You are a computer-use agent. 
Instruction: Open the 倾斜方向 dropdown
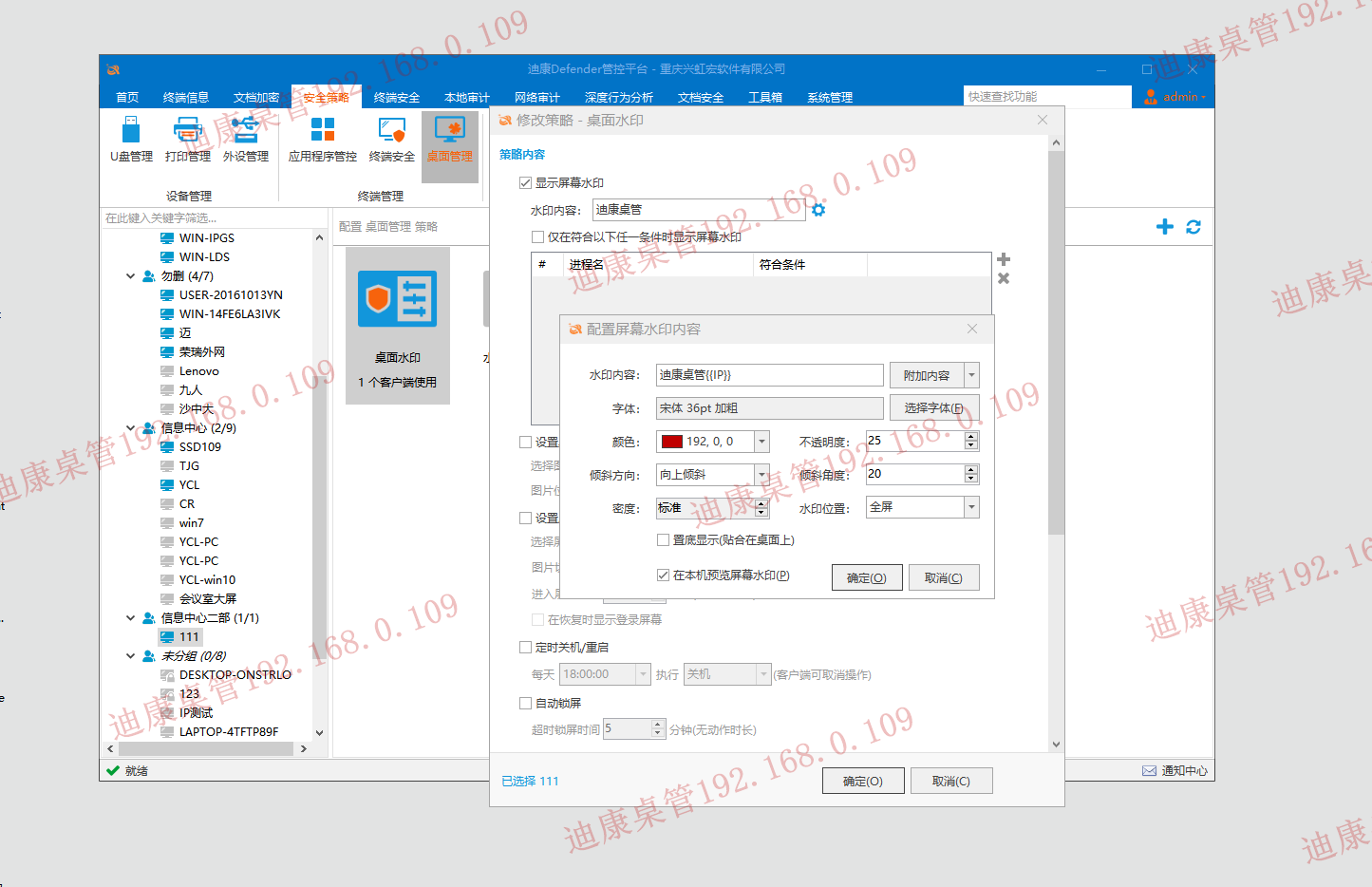click(761, 475)
